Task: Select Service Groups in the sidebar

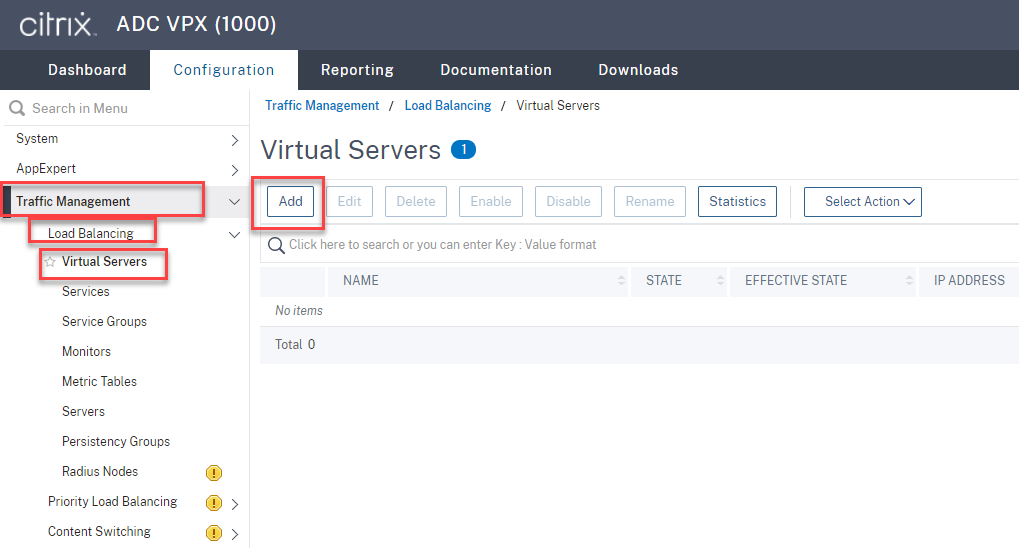Action: [104, 322]
